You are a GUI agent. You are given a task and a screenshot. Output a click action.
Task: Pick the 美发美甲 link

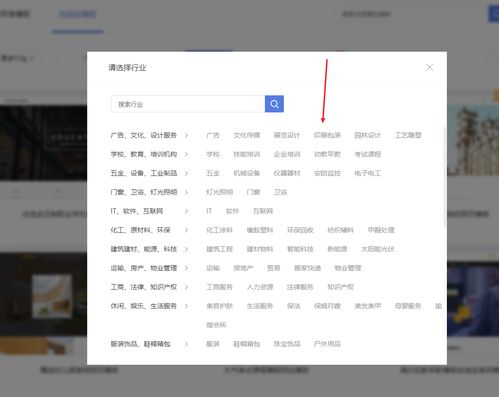367,306
